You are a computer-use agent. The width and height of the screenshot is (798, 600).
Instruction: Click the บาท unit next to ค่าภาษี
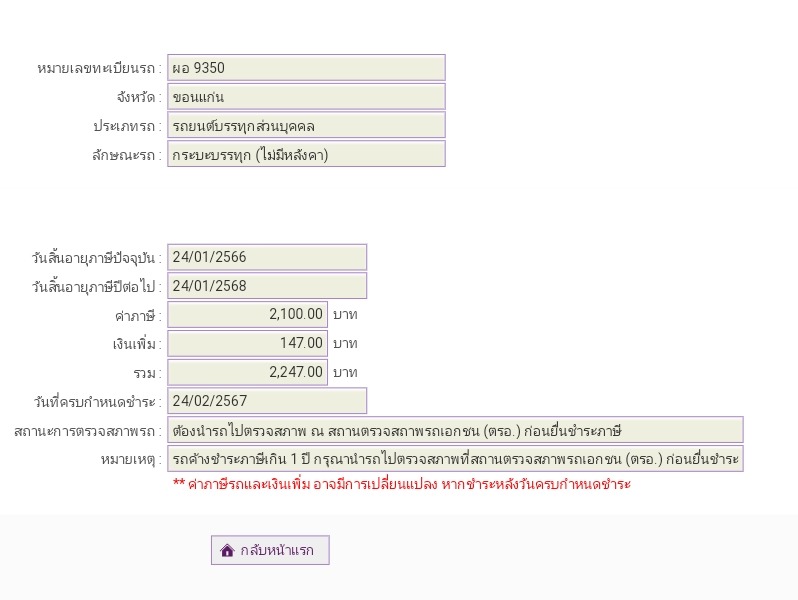(x=345, y=315)
